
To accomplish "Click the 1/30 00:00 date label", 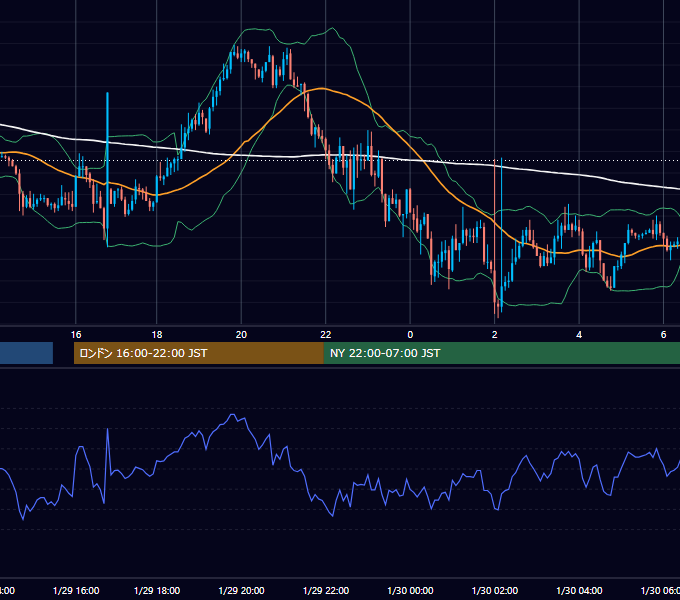I will 410,590.
